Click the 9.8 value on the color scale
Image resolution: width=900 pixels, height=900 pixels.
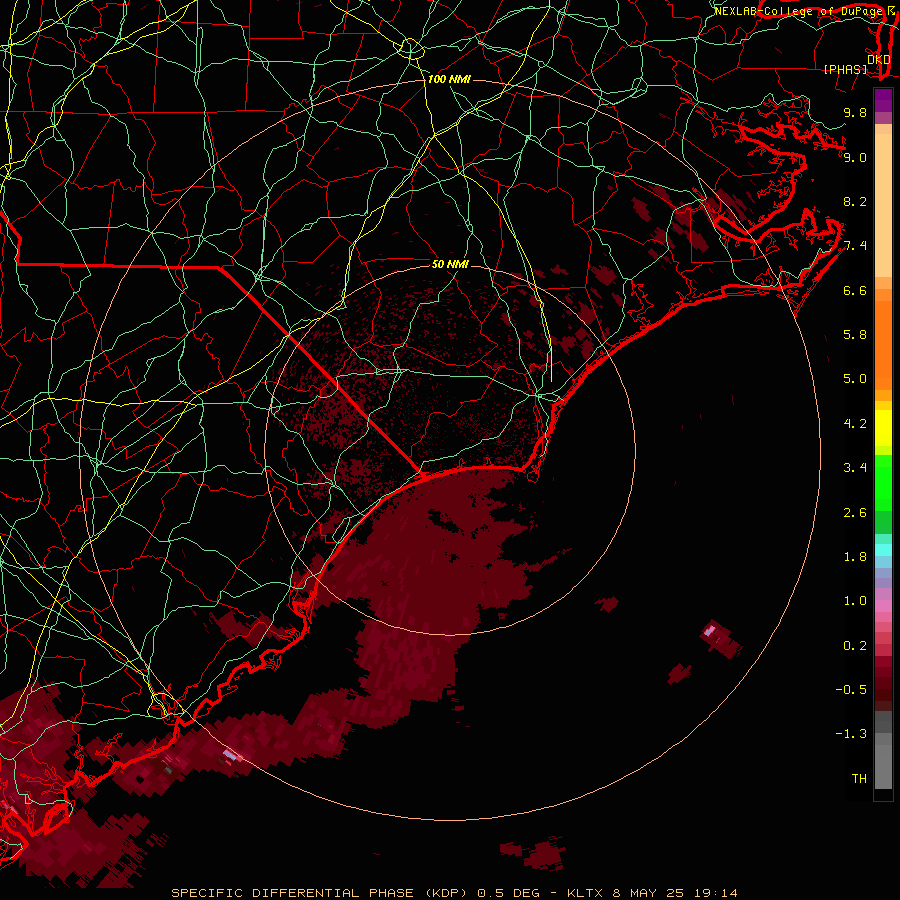pos(855,112)
